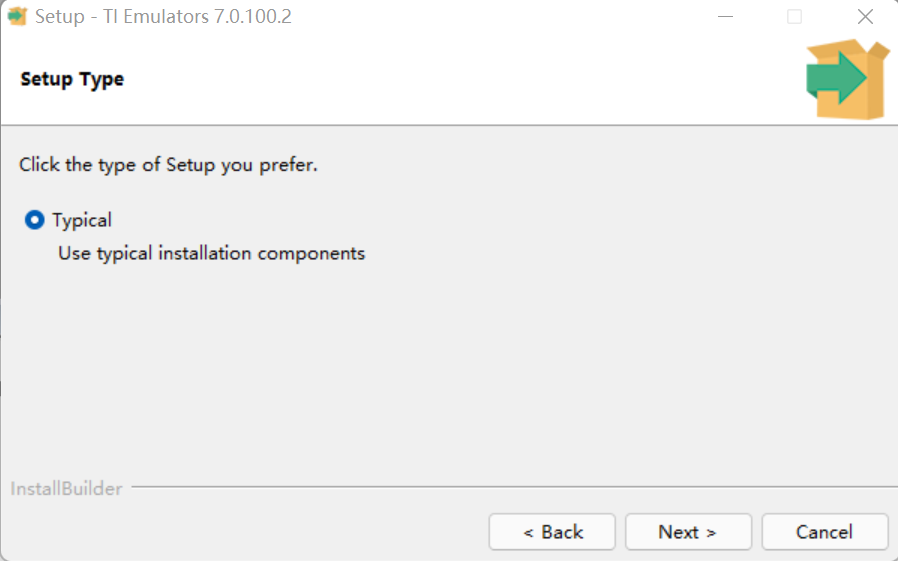Click the separator line beside InstallBuilder
Viewport: 898px width, 561px height.
(514, 487)
